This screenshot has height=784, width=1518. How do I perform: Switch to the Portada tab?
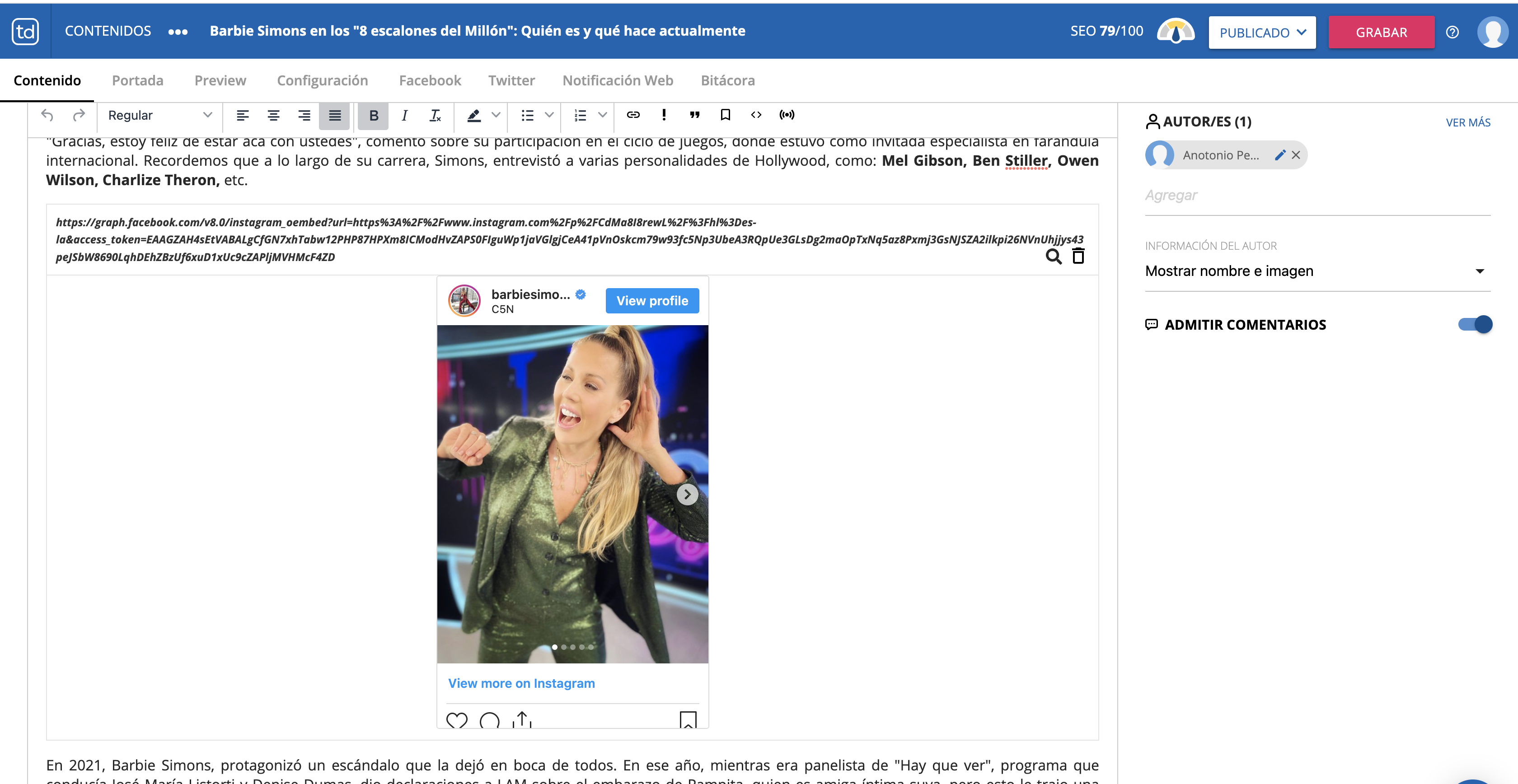click(x=137, y=81)
